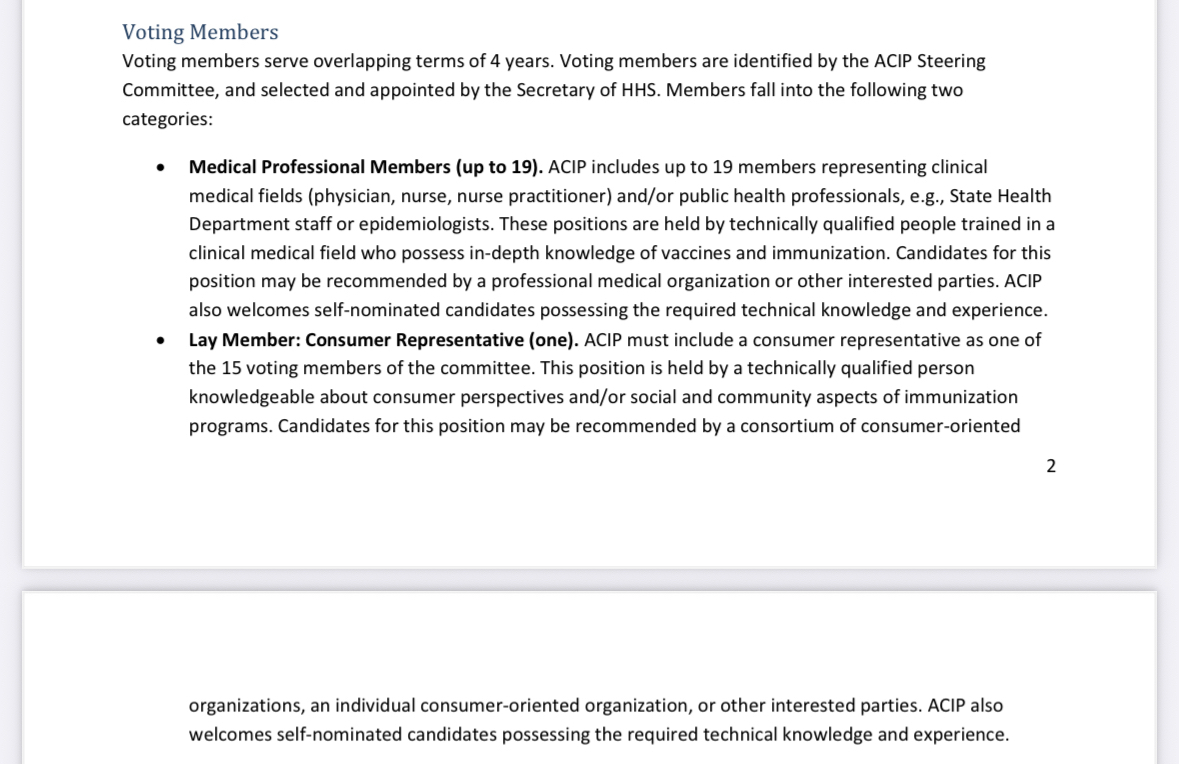The width and height of the screenshot is (1179, 764).
Task: Click the "Voting Members" heading
Action: pos(200,32)
